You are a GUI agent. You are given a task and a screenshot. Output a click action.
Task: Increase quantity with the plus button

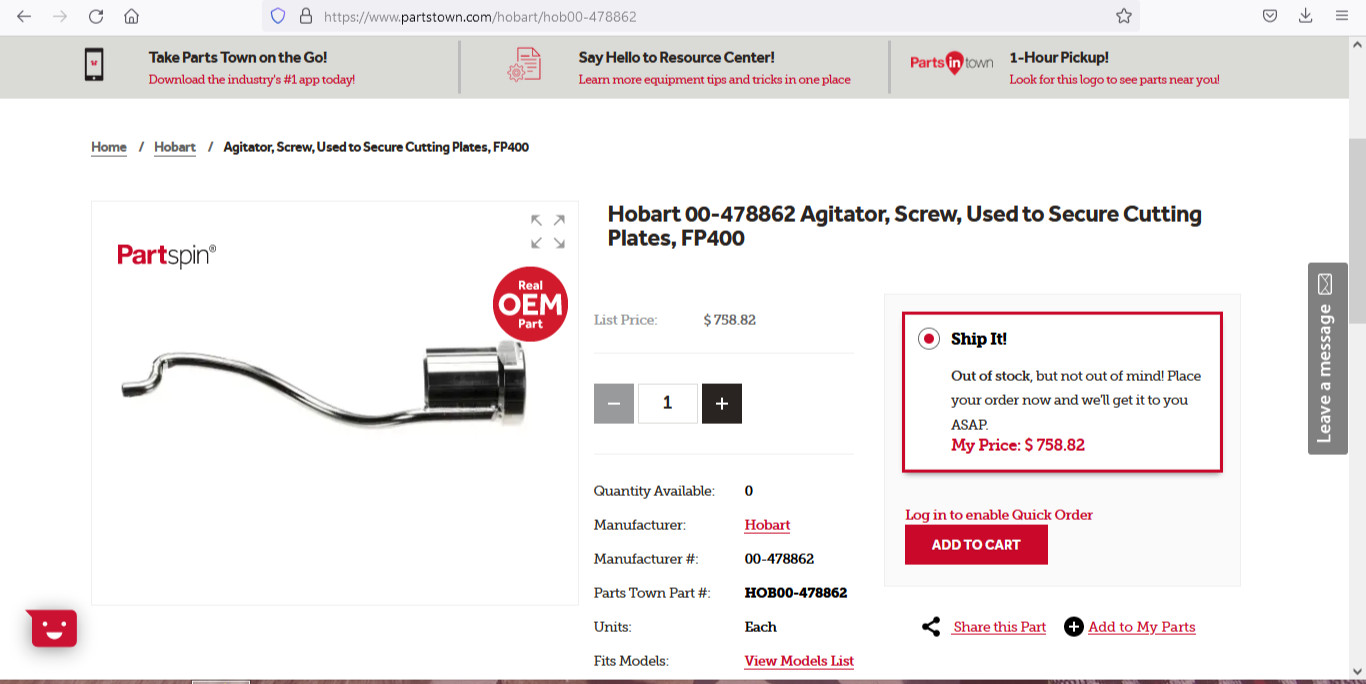click(722, 404)
